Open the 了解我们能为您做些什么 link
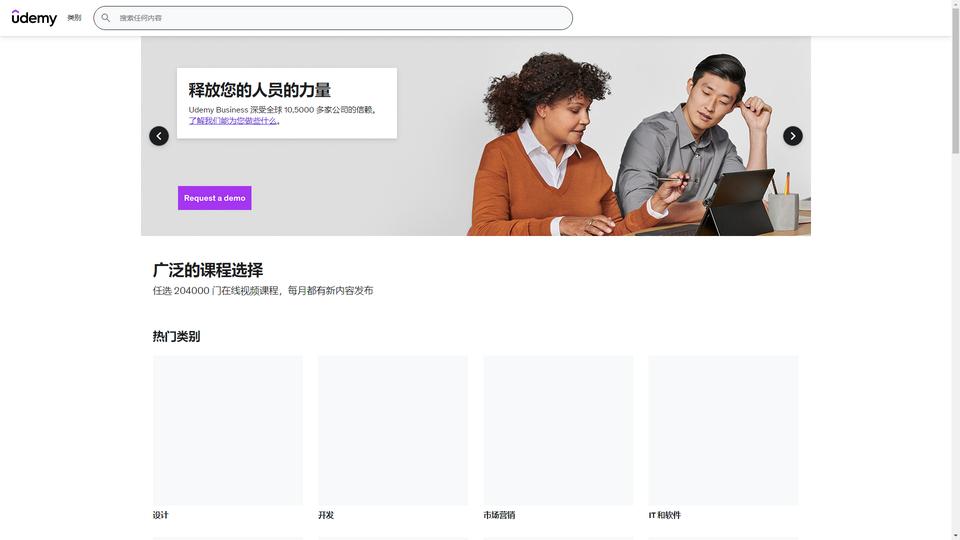960x540 pixels. pos(233,121)
